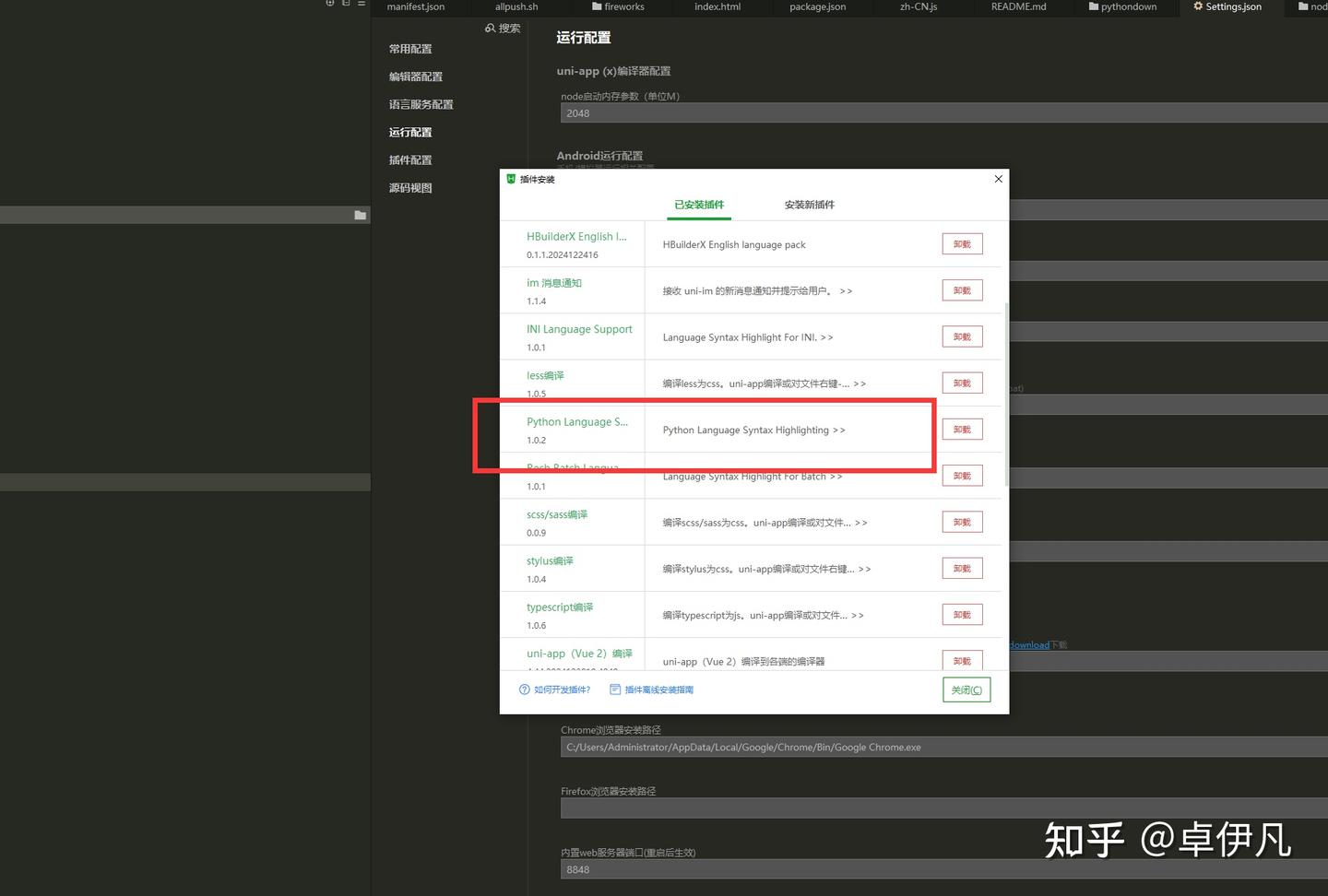Image resolution: width=1328 pixels, height=896 pixels.
Task: Click the question-mark icon beside 如何开发插件
Action: click(x=523, y=690)
